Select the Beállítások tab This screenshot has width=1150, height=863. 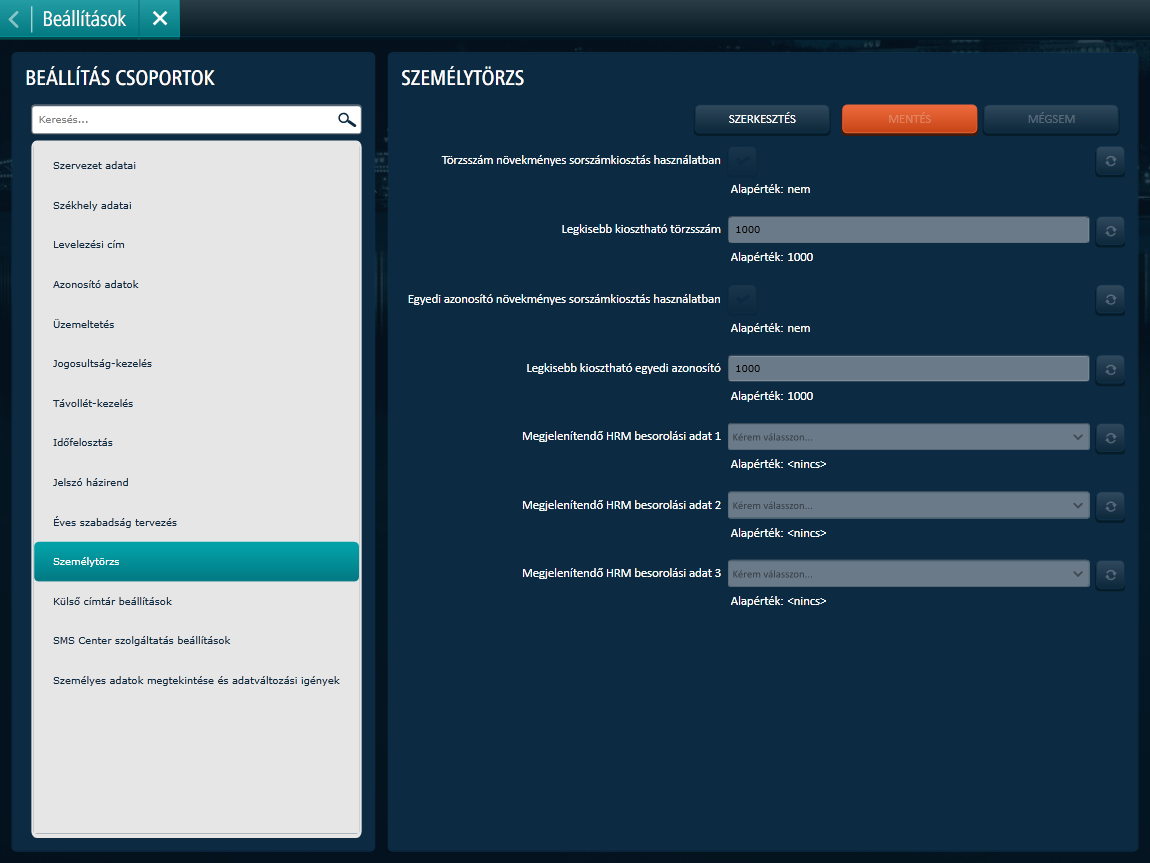click(84, 19)
